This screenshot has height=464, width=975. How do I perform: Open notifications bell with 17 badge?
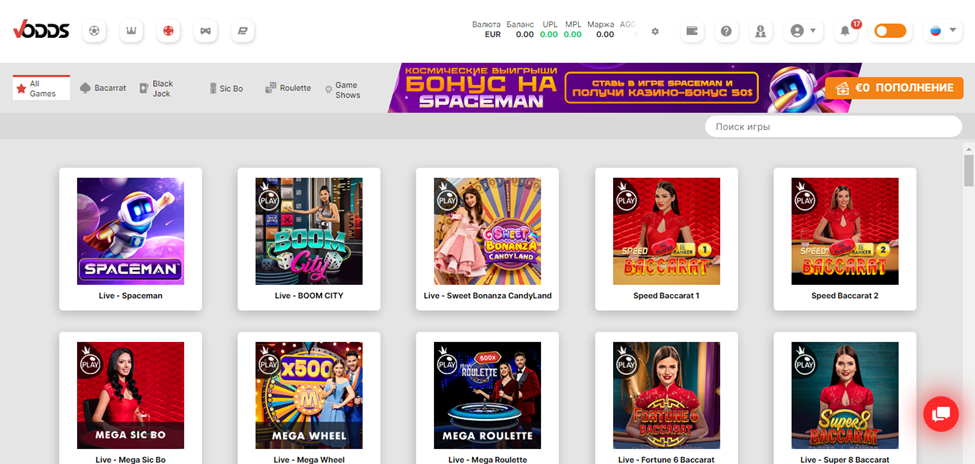point(845,31)
